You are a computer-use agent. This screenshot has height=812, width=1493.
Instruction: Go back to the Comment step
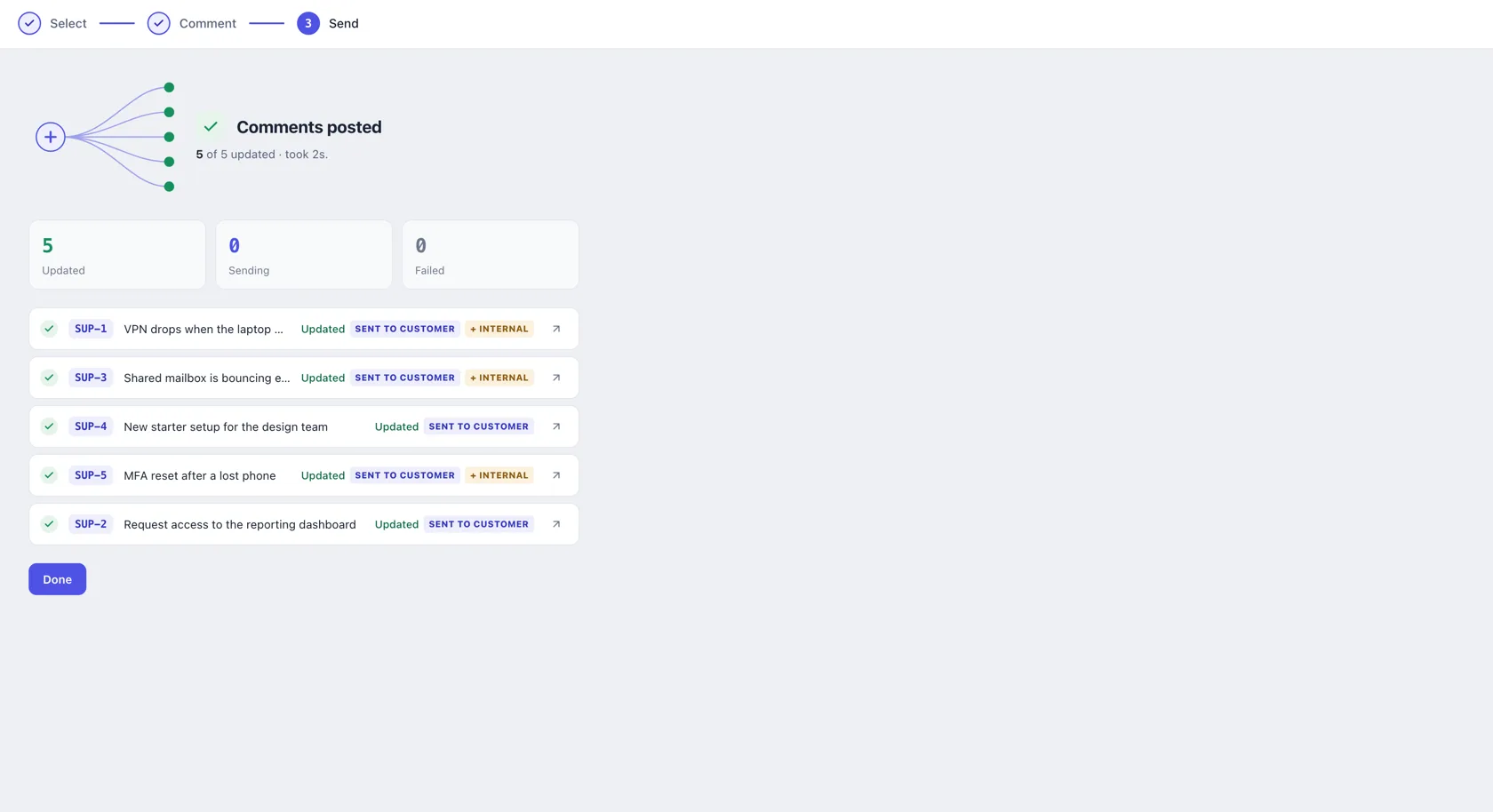tap(192, 23)
